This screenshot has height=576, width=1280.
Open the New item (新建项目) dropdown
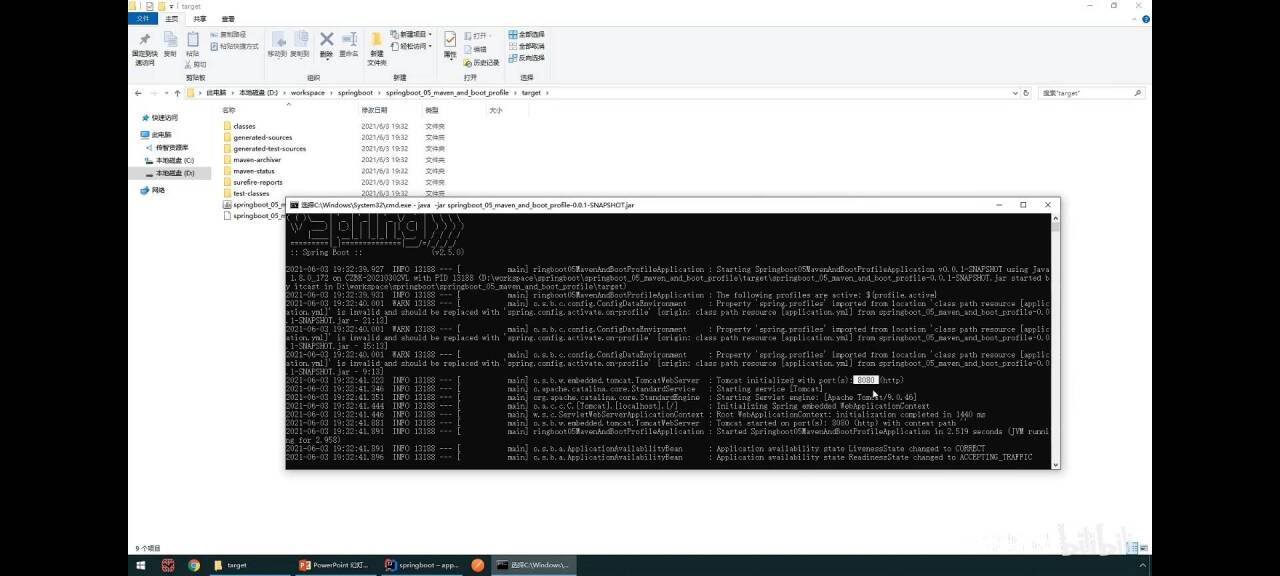point(412,35)
